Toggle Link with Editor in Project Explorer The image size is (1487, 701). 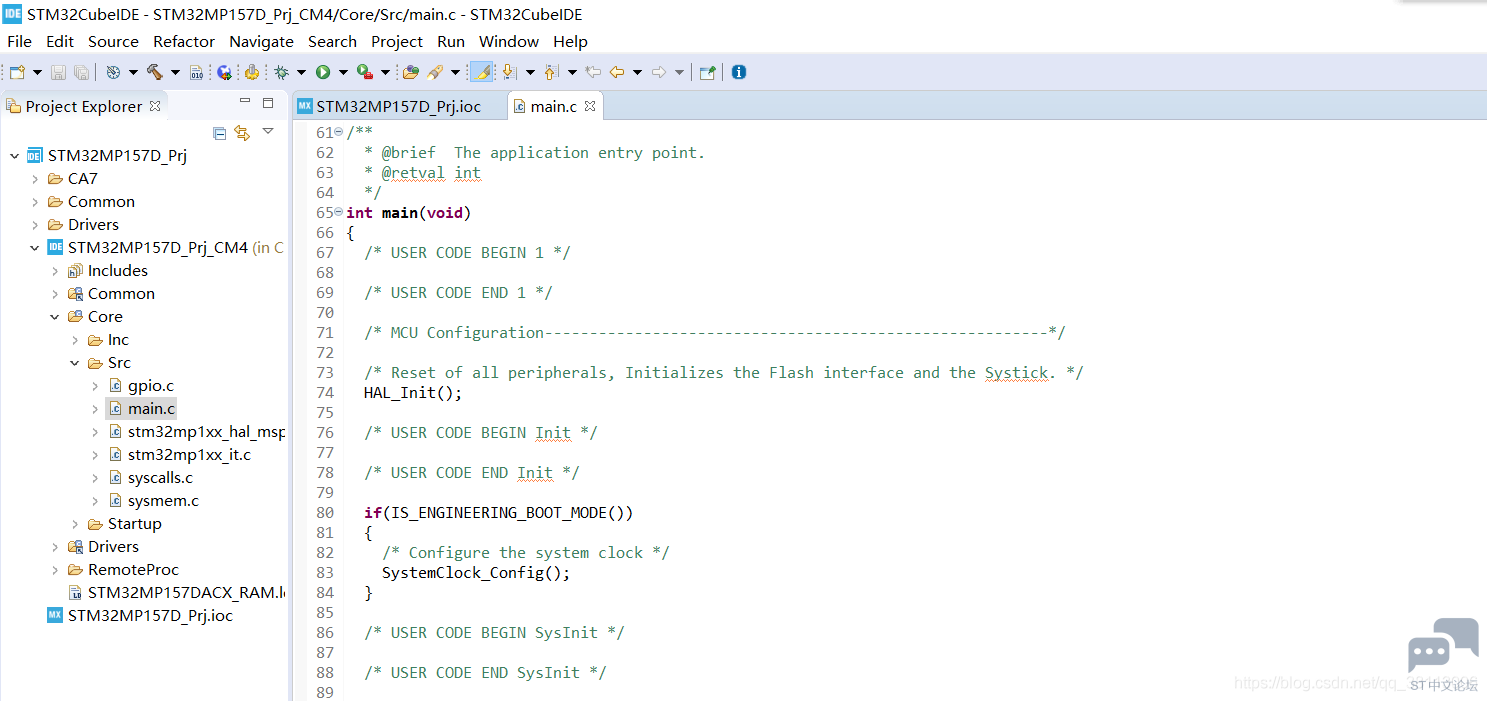(242, 132)
